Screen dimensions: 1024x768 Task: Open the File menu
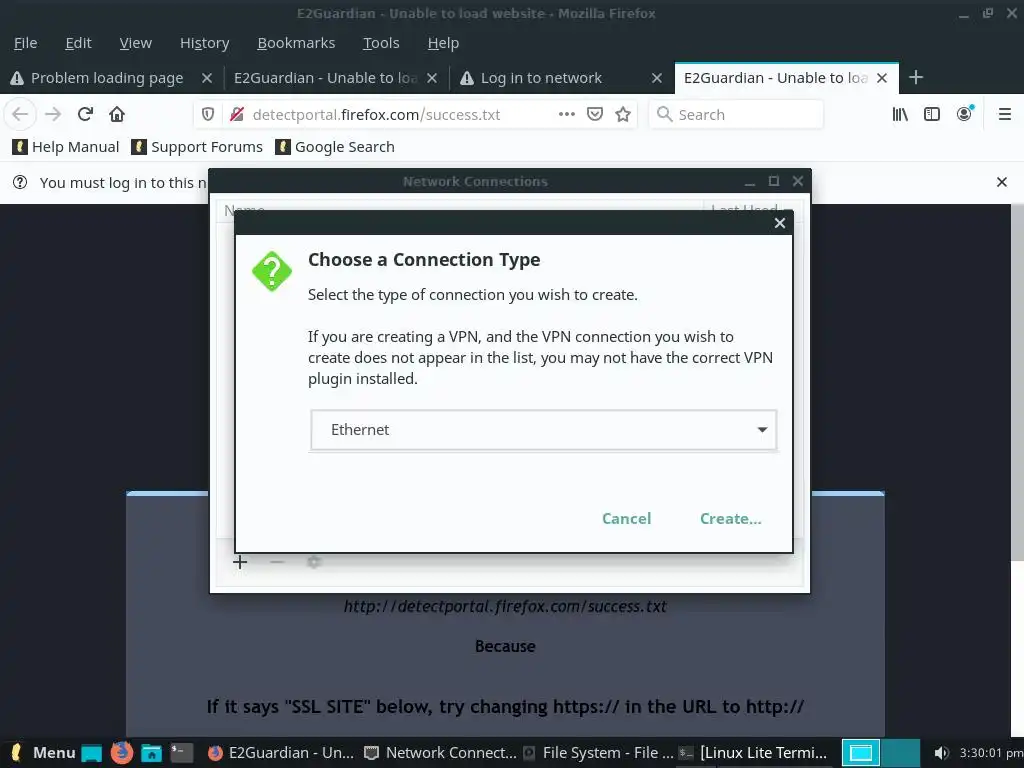tap(25, 43)
